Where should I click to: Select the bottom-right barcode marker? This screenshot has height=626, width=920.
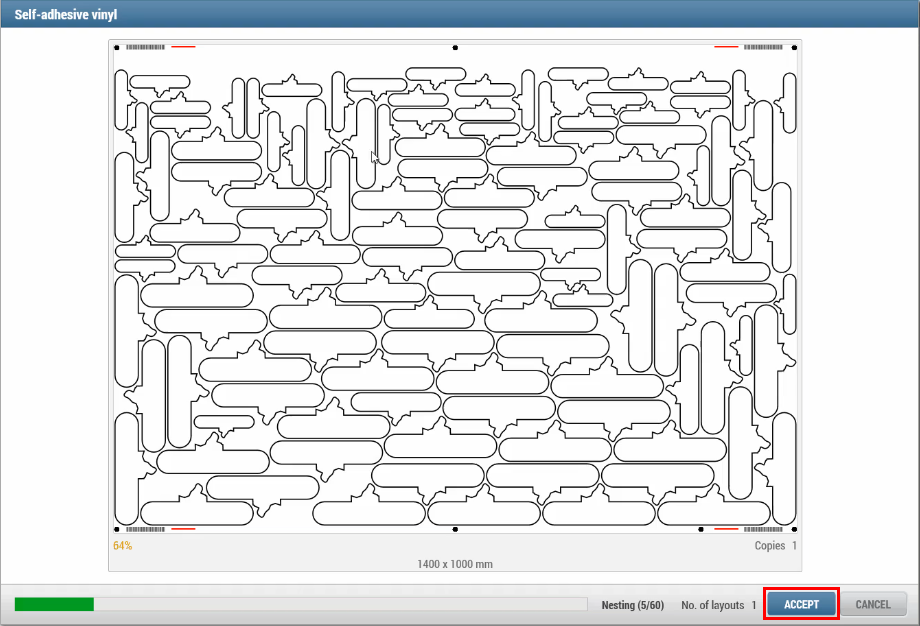(765, 529)
